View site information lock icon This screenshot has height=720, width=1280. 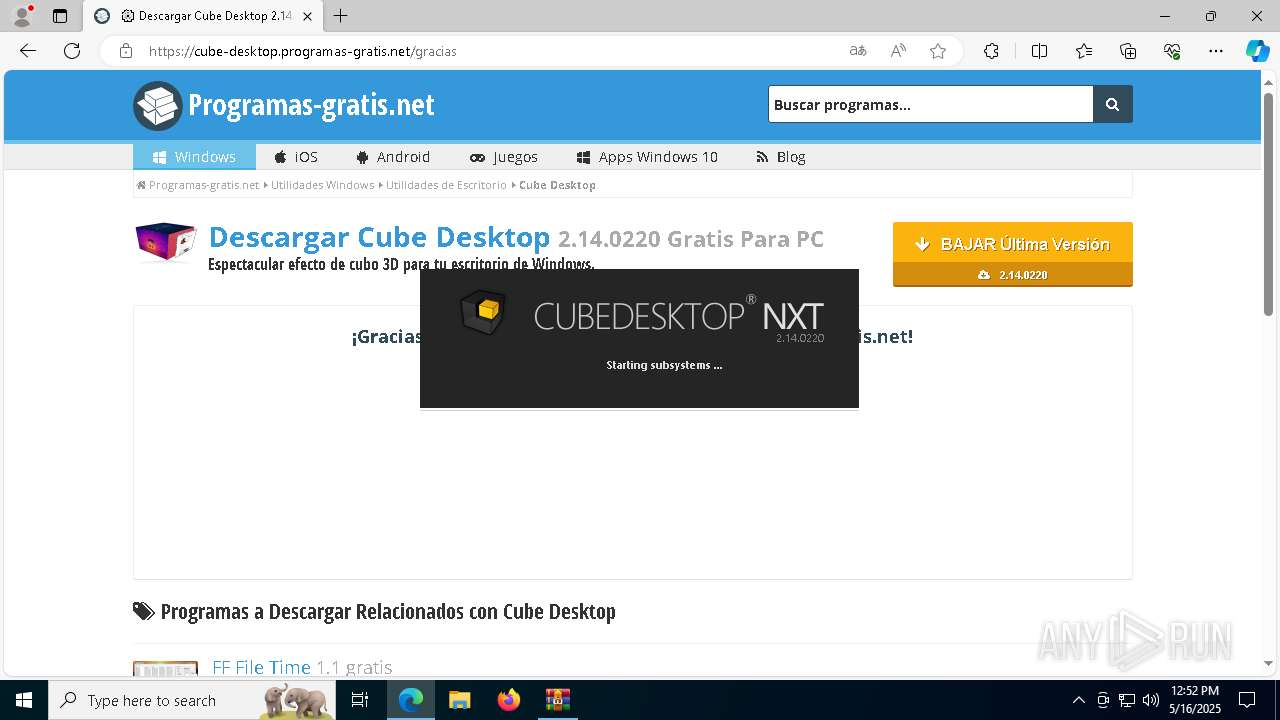(126, 51)
